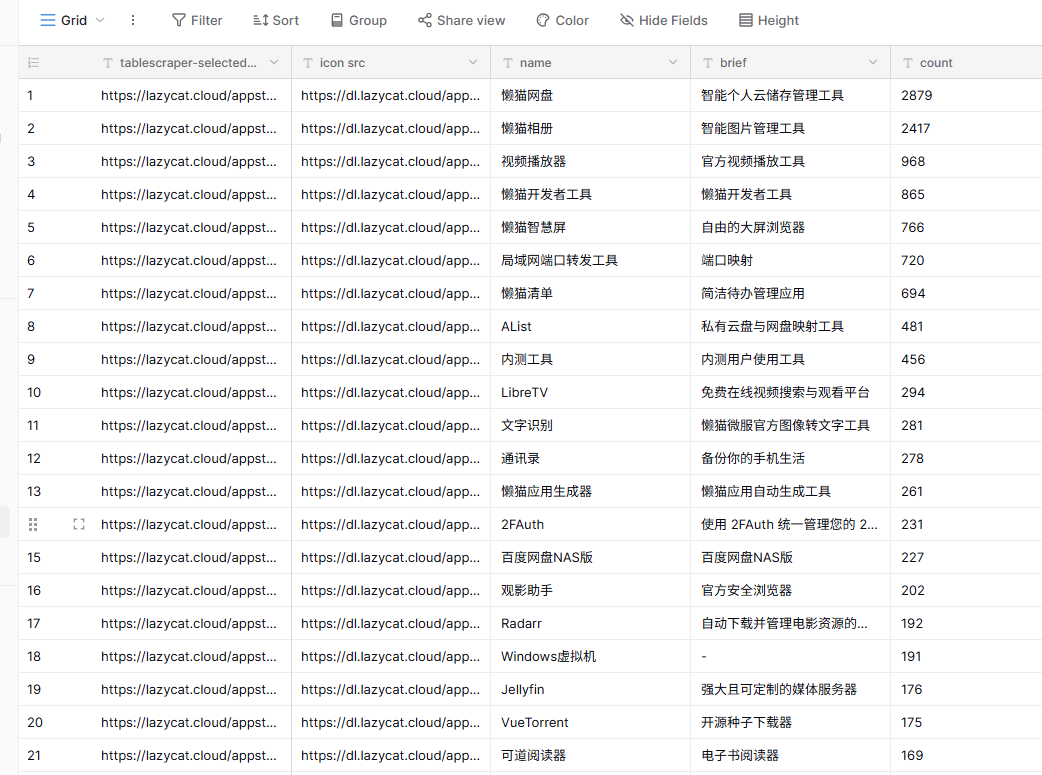Open the lazycat appstore link in row 3
The height and width of the screenshot is (775, 1042).
click(x=189, y=162)
